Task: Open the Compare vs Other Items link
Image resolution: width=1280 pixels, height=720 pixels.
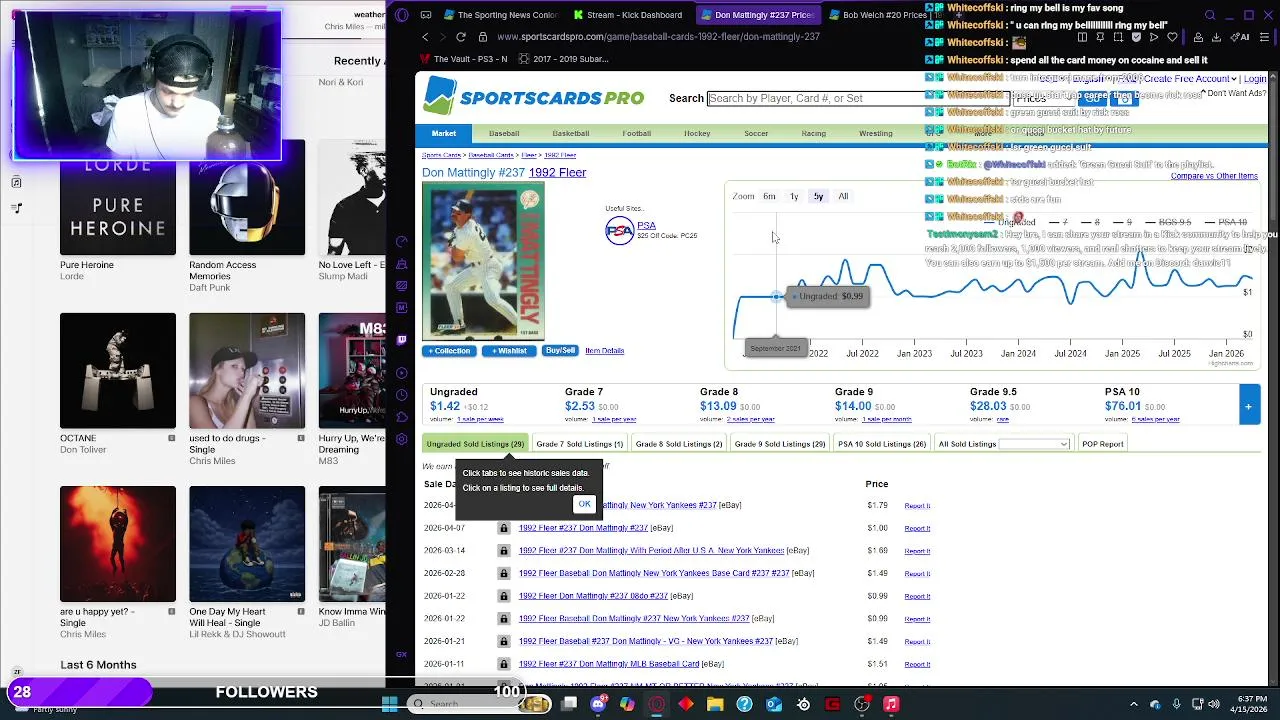Action: pyautogui.click(x=1214, y=176)
